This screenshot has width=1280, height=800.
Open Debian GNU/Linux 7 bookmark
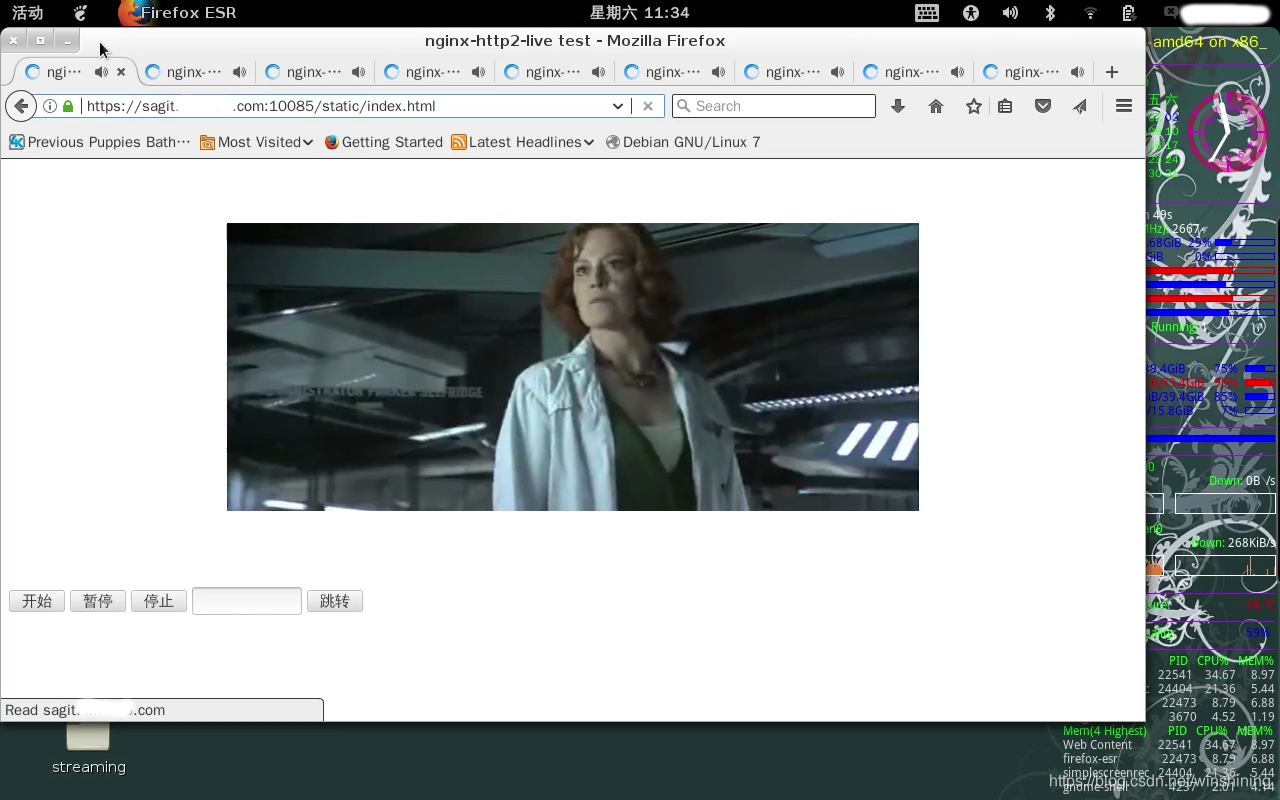click(683, 142)
